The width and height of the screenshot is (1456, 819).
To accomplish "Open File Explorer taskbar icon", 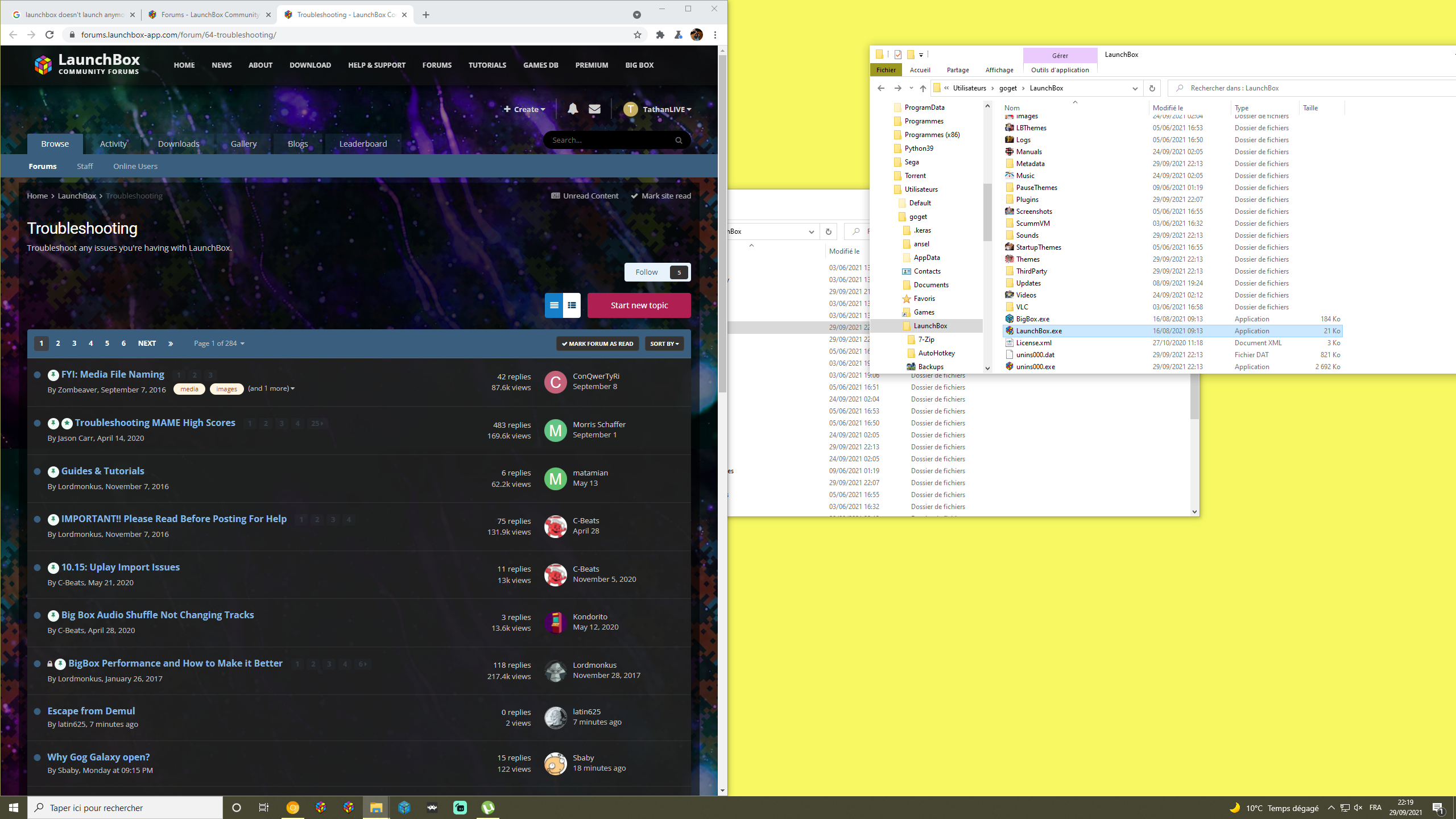I will coord(377,808).
